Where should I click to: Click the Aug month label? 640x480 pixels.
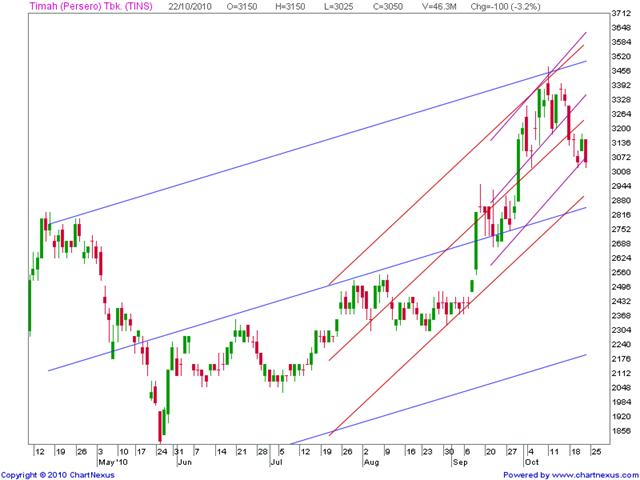(x=371, y=462)
